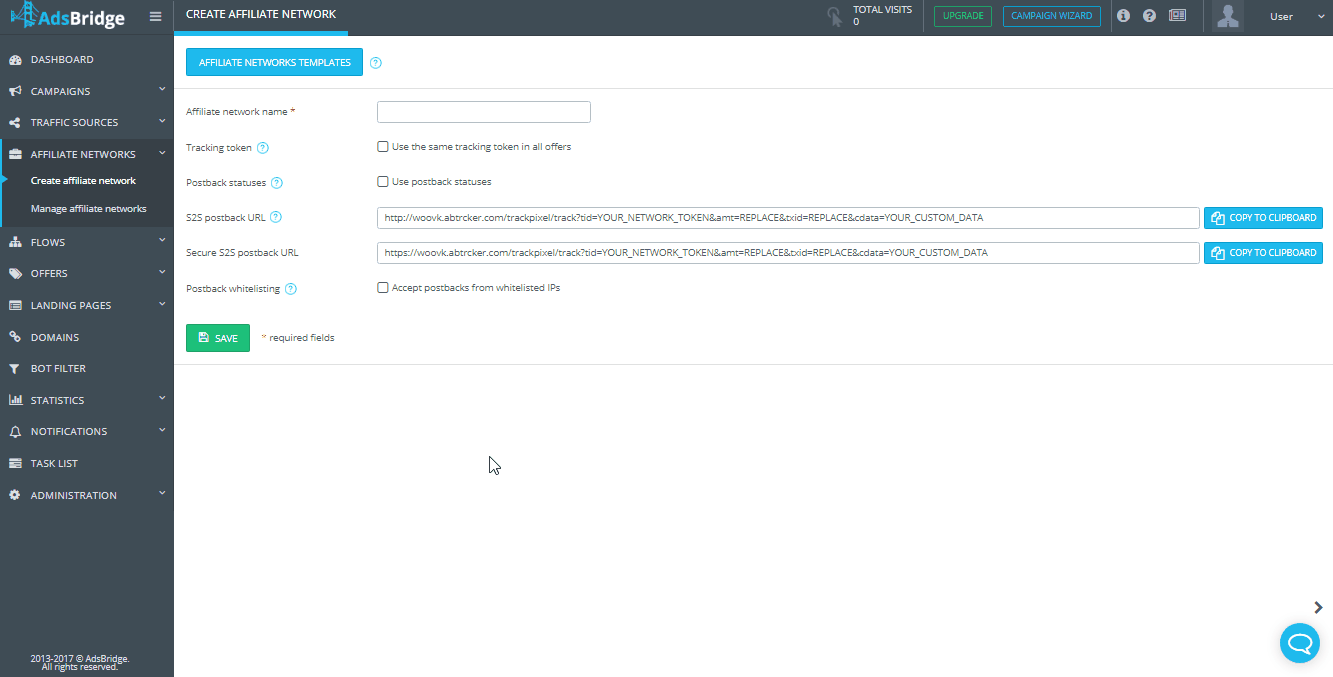The width and height of the screenshot is (1333, 677).
Task: Click the Upgrade button
Action: [x=963, y=16]
